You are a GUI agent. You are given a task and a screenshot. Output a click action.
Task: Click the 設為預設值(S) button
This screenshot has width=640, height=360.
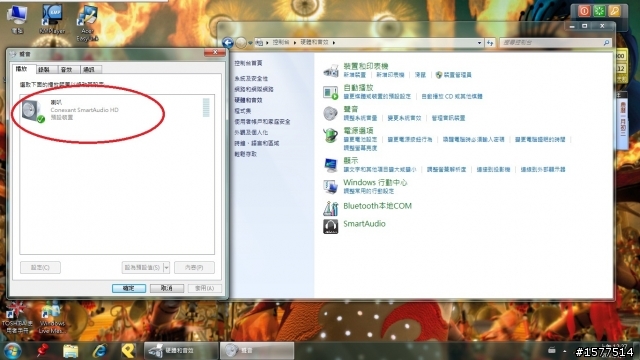coord(142,267)
